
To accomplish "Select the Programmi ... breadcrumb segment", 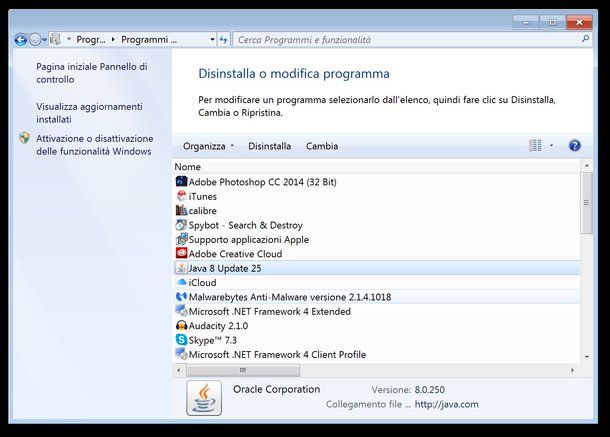I will pos(149,40).
